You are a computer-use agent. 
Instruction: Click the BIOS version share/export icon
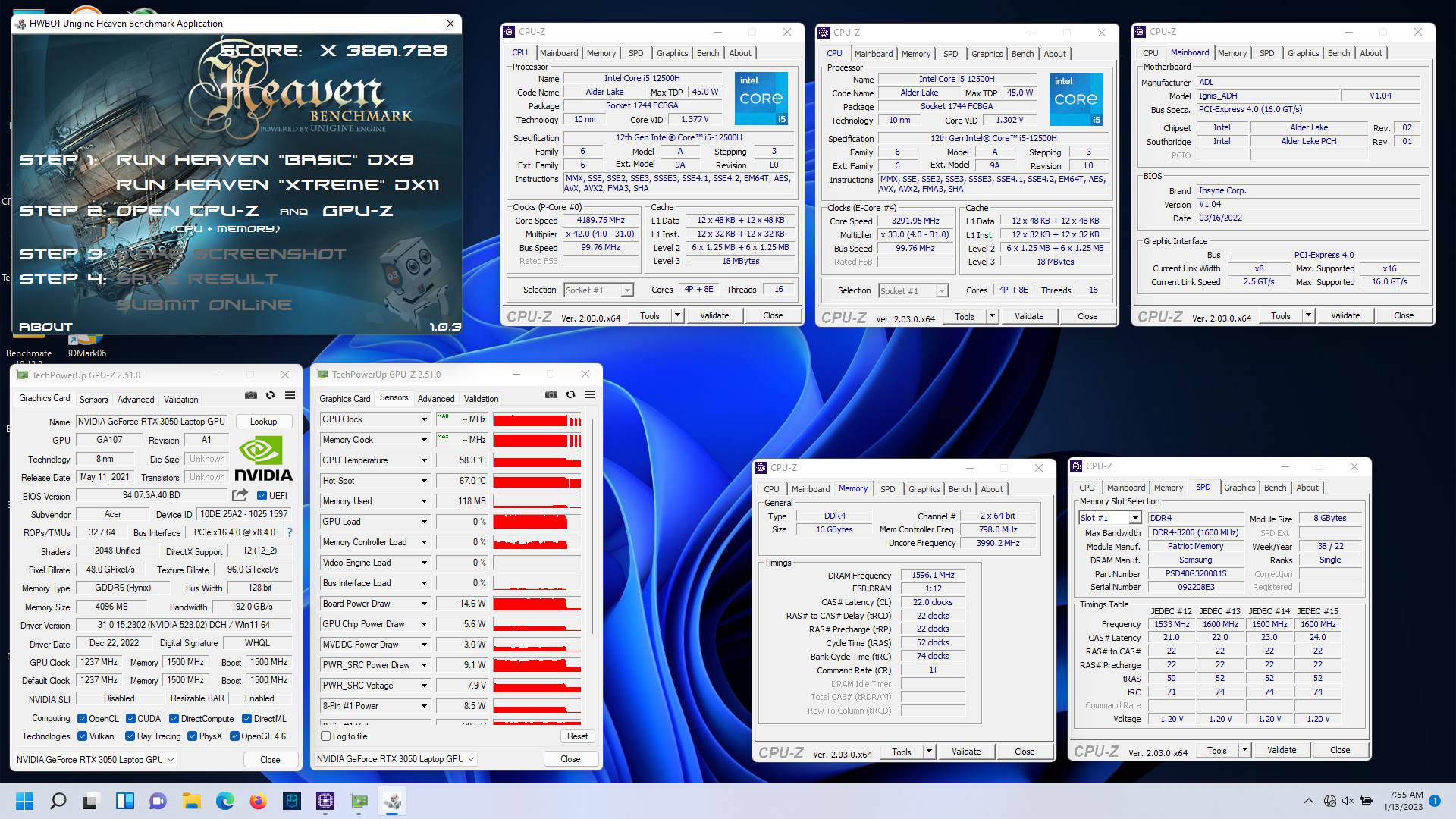240,495
